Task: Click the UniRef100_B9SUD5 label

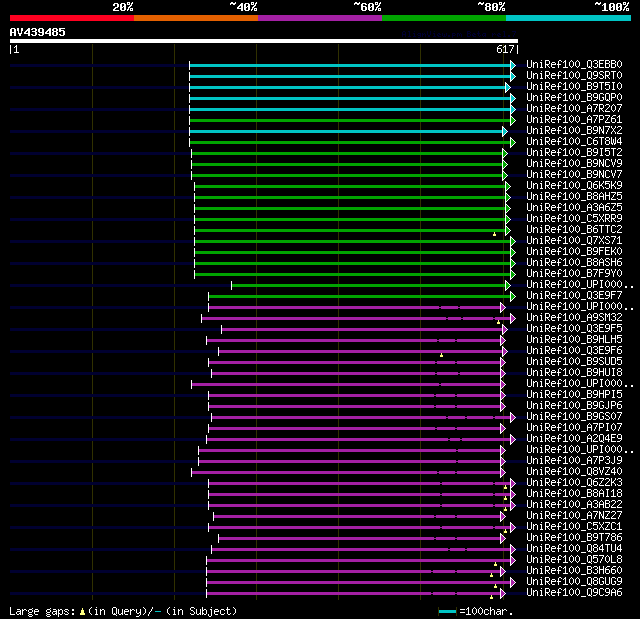Action: (574, 362)
